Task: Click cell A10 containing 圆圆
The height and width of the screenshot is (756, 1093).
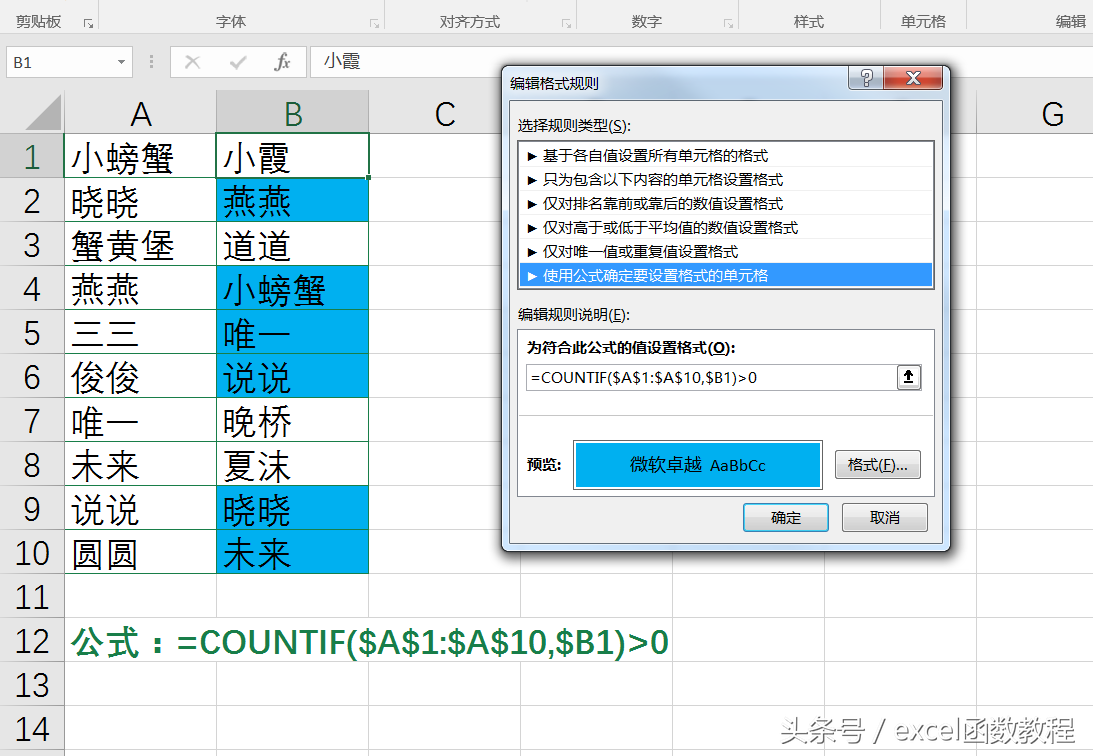Action: coord(140,553)
